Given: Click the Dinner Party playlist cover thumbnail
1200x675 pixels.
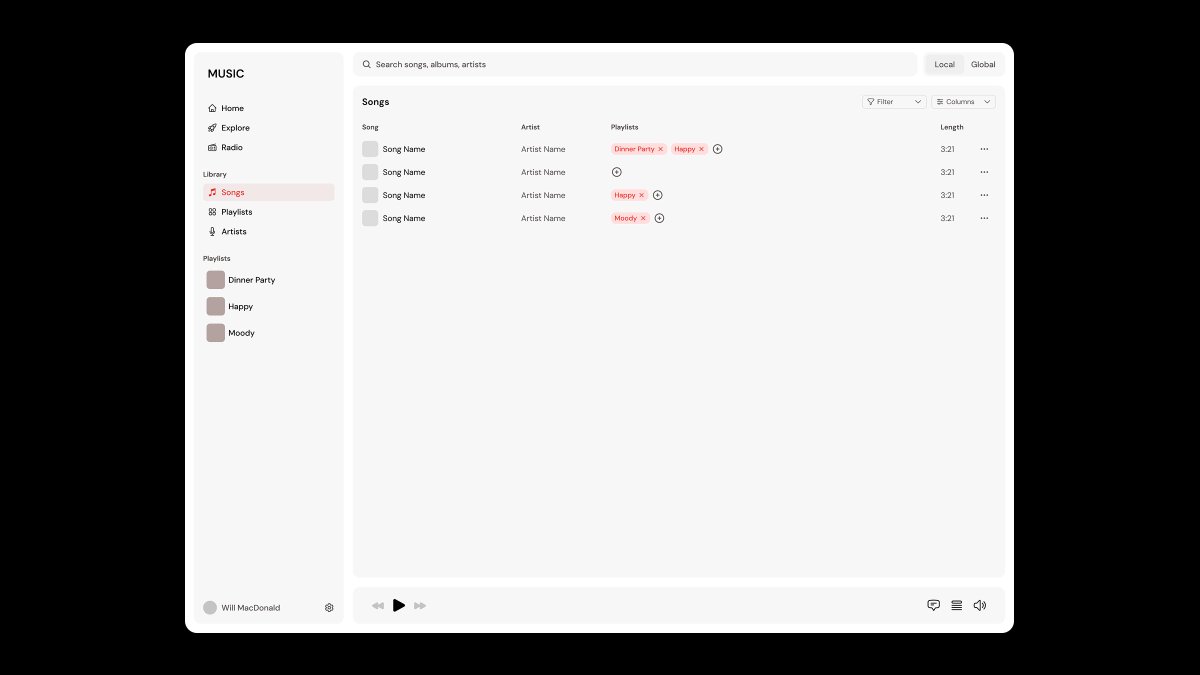Looking at the screenshot, I should pos(216,280).
